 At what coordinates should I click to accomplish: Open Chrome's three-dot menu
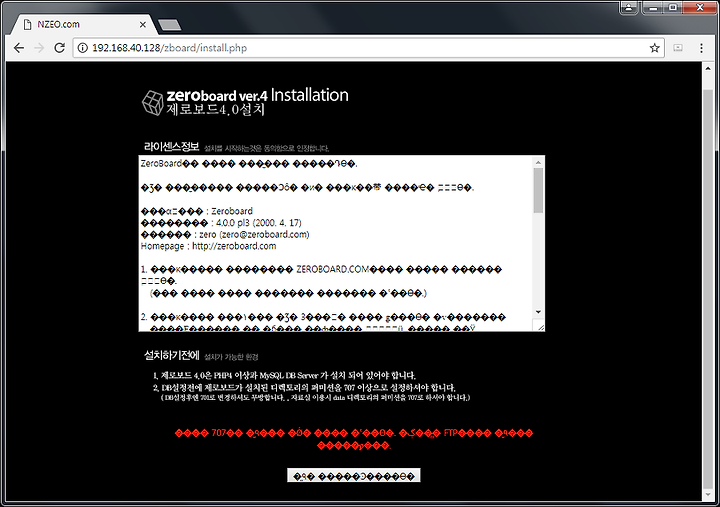[x=701, y=48]
